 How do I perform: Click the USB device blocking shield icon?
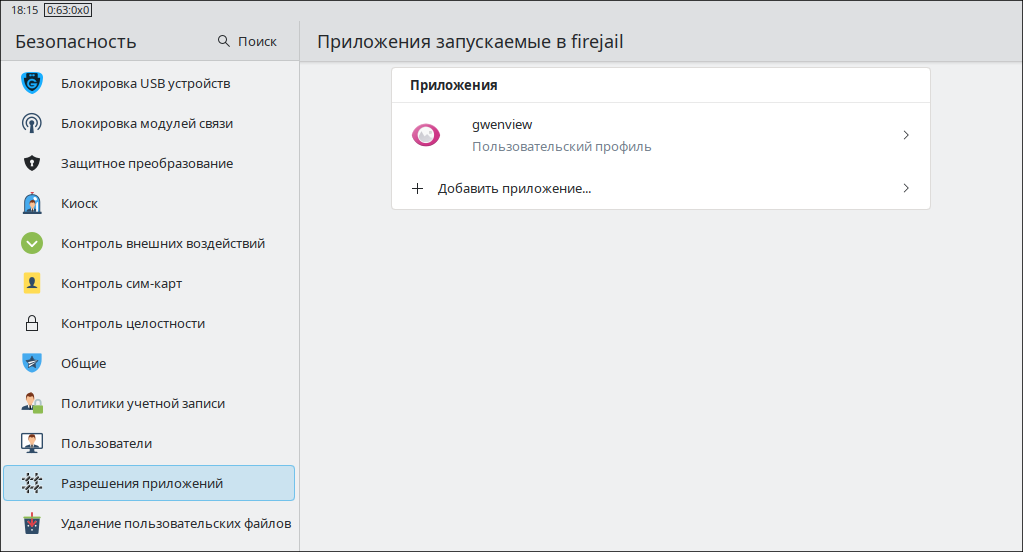pos(32,83)
